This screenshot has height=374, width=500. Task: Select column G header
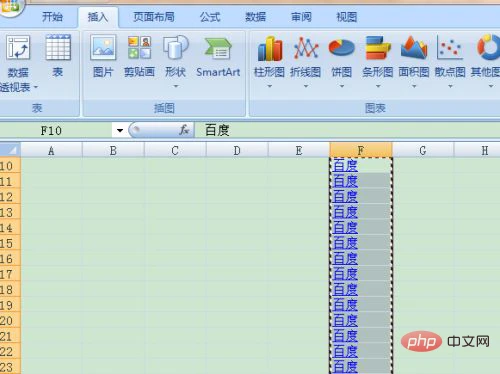423,150
